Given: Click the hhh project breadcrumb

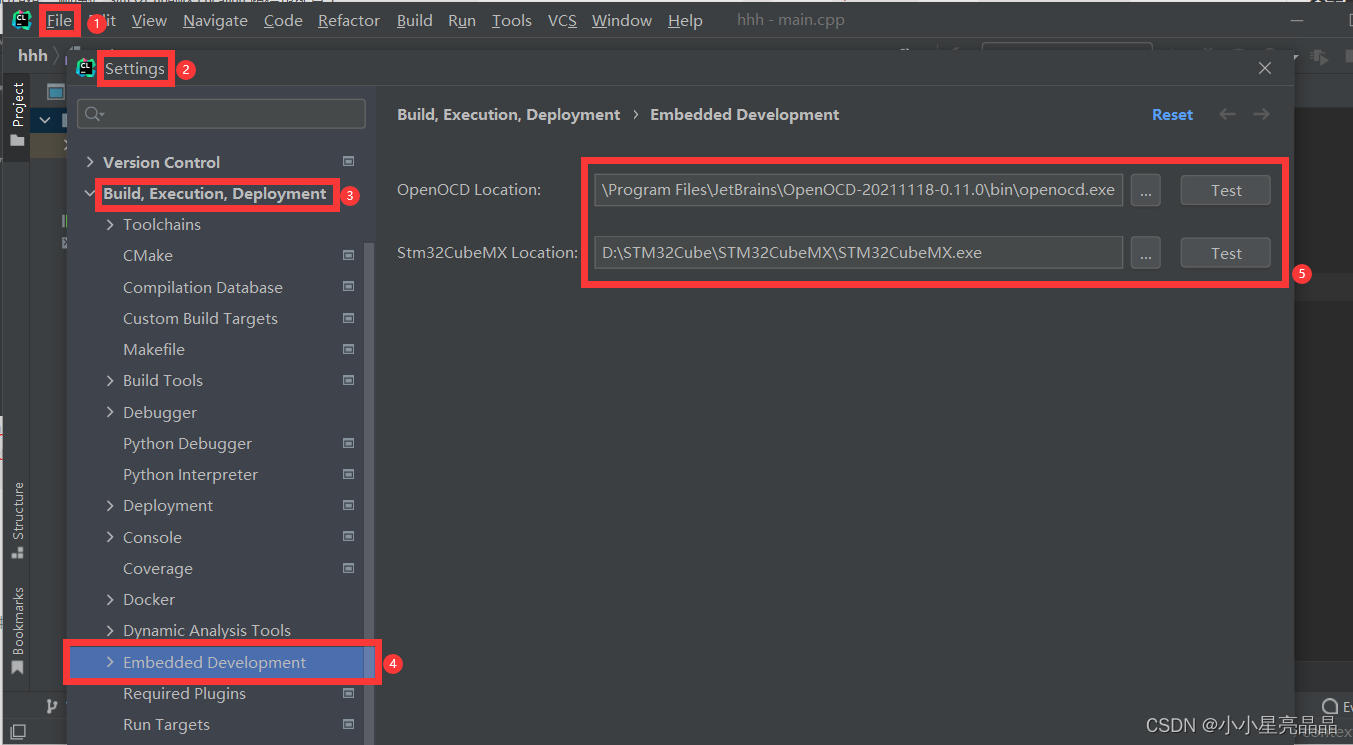Looking at the screenshot, I should coord(33,55).
